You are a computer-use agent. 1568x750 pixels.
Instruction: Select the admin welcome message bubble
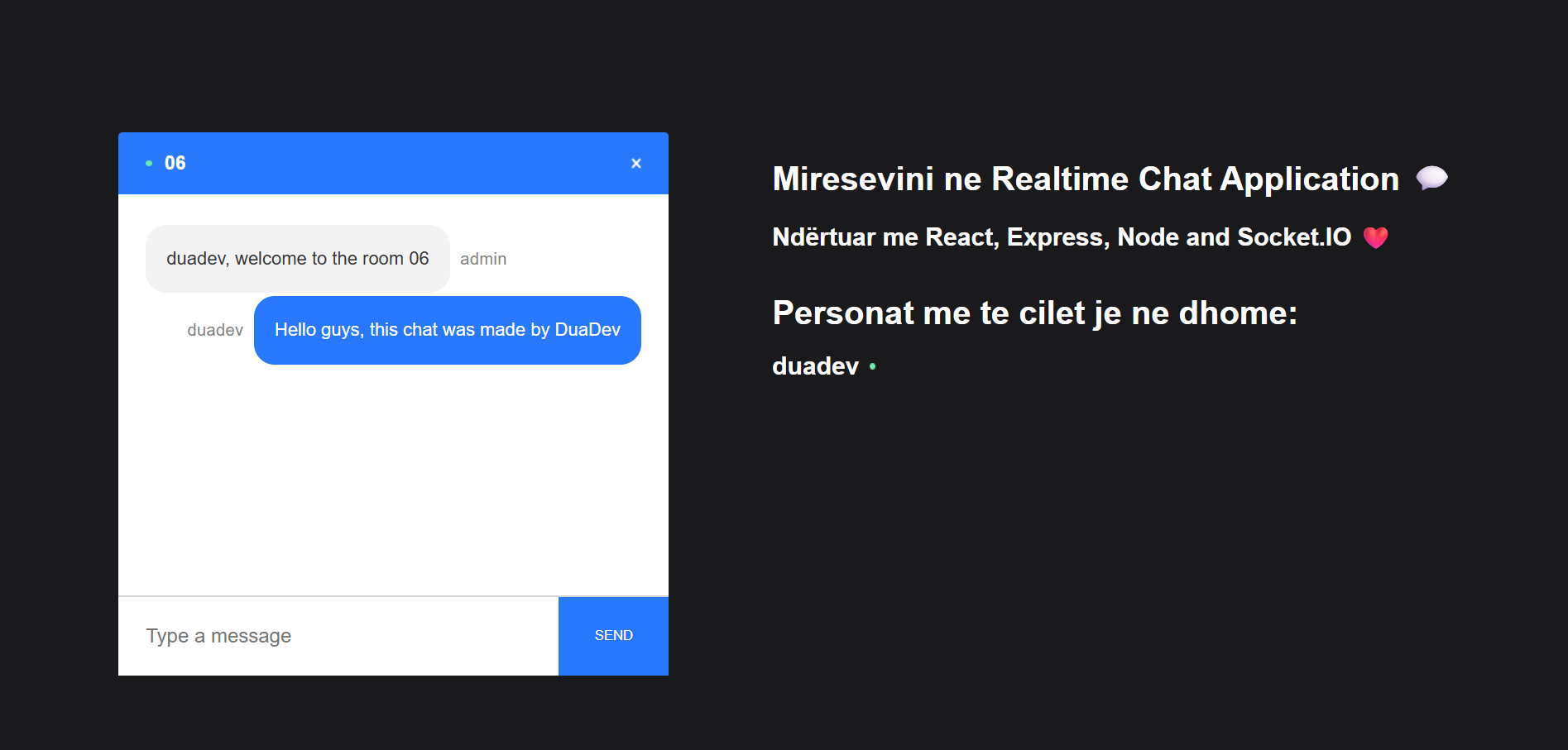(298, 259)
